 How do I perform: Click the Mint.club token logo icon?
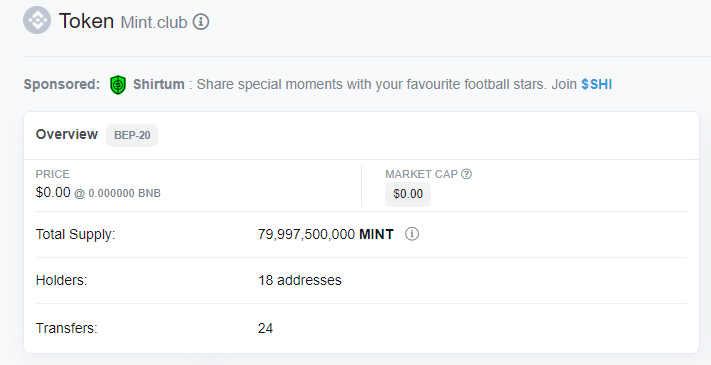(x=37, y=20)
